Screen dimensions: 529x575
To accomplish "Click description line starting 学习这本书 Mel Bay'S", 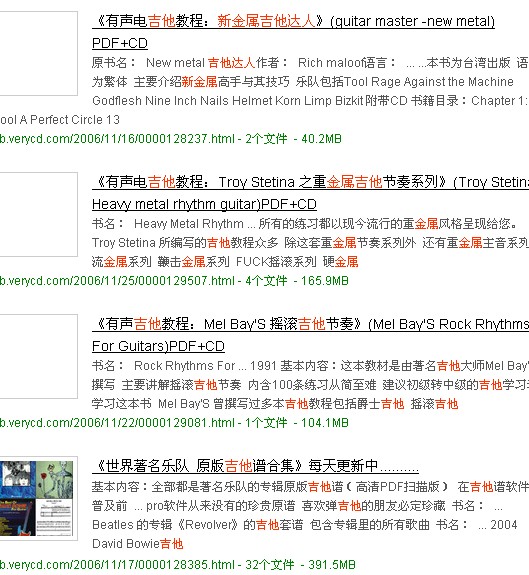I will click(275, 404).
